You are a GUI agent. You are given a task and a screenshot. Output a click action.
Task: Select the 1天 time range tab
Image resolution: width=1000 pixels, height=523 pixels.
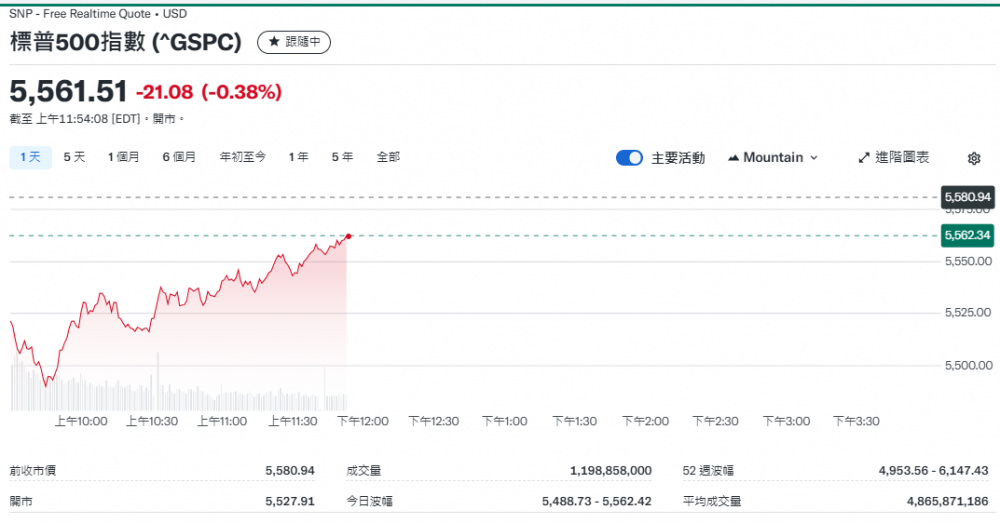pos(30,157)
